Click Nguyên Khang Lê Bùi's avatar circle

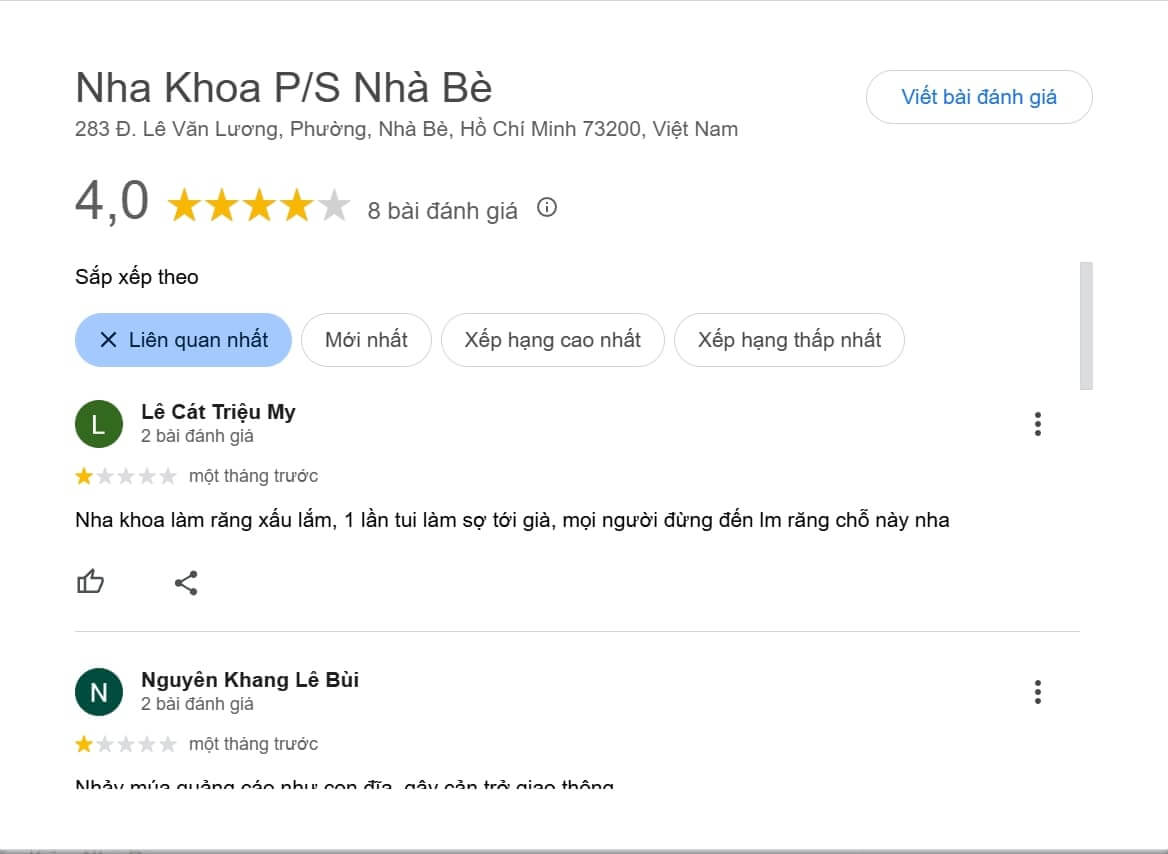(x=98, y=691)
